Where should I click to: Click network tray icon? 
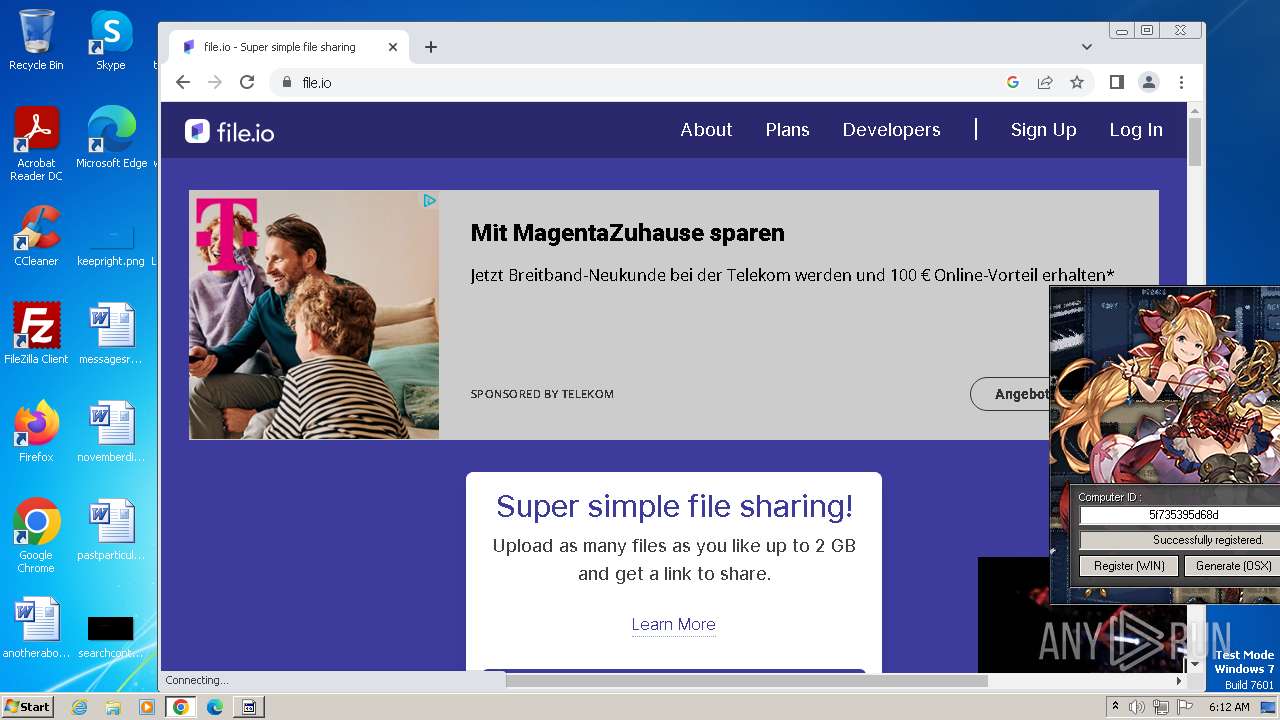tap(1161, 707)
